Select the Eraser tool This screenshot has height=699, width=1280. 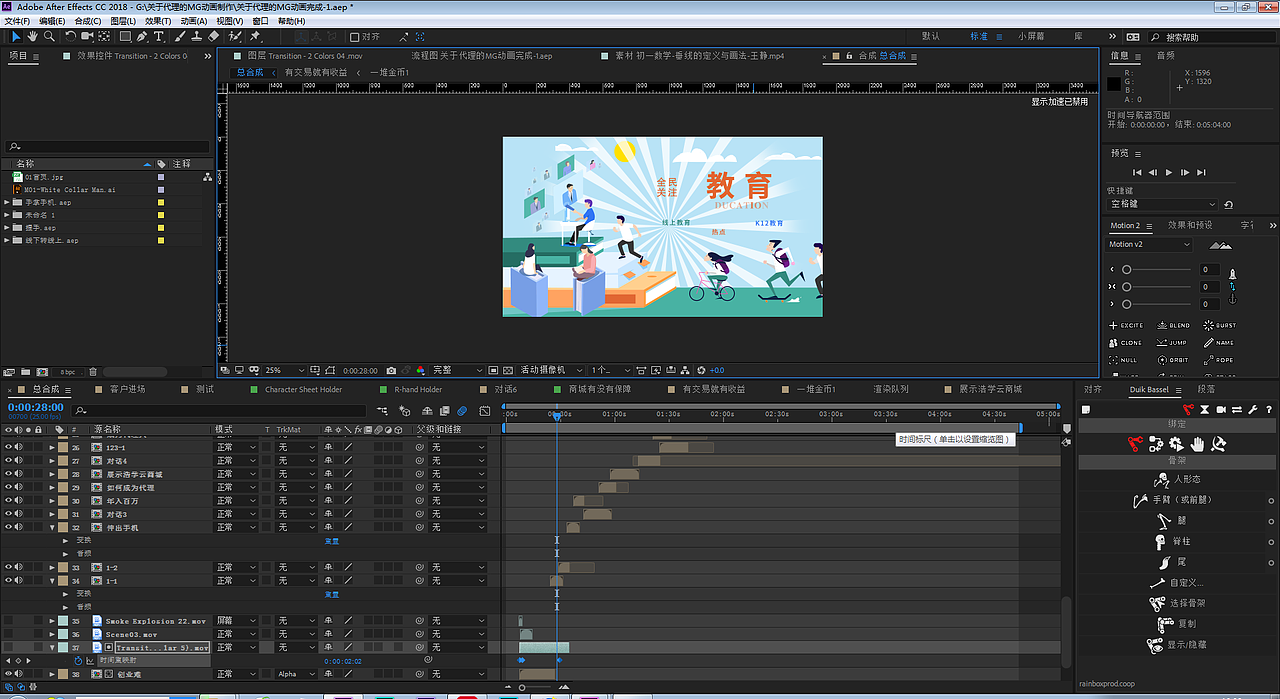[x=213, y=36]
